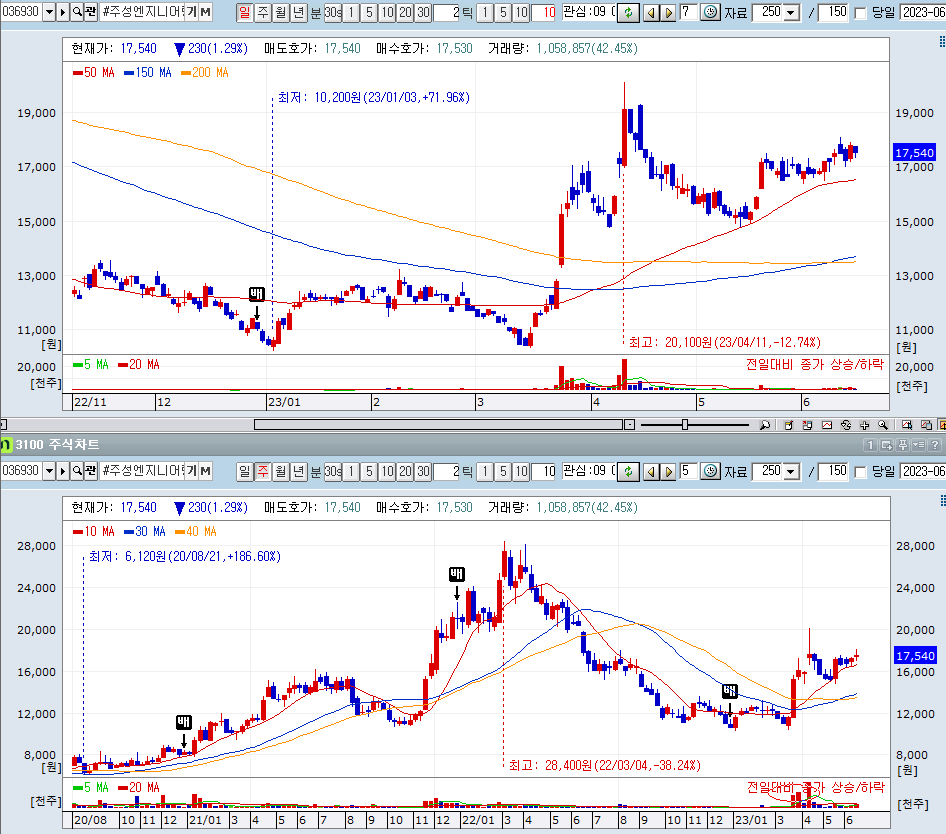The height and width of the screenshot is (834, 946).
Task: Open 관심 watchlist selector in bottom toolbar
Action: (589, 471)
